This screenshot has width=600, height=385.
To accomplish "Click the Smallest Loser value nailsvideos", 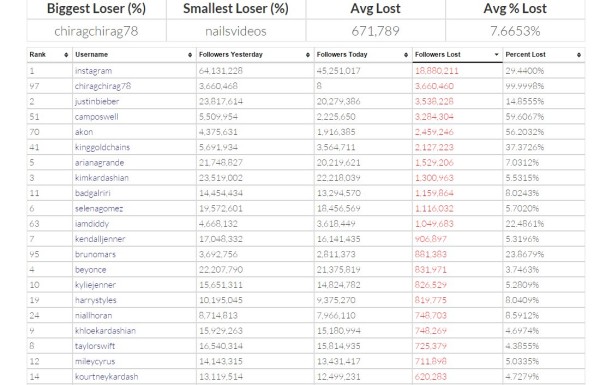I will (236, 31).
